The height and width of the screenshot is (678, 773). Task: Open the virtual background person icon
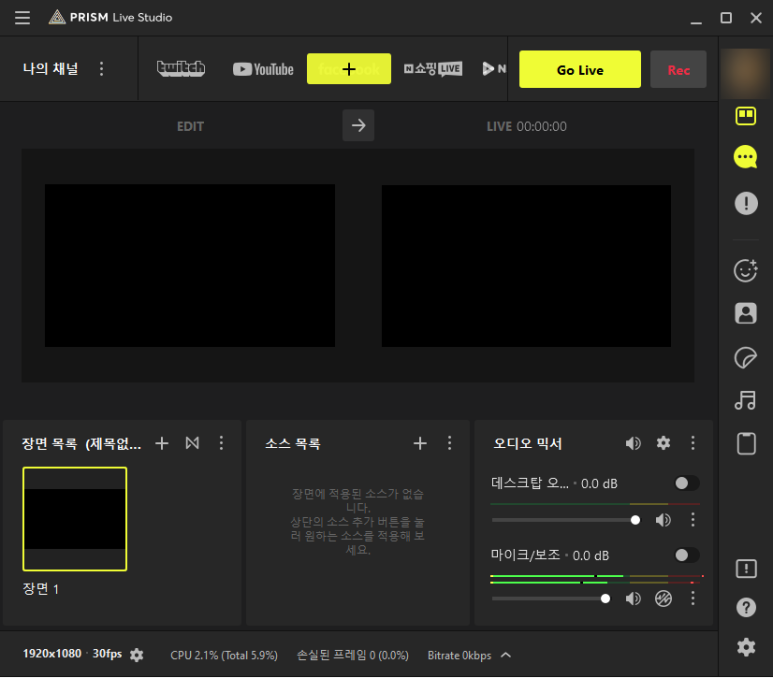746,313
